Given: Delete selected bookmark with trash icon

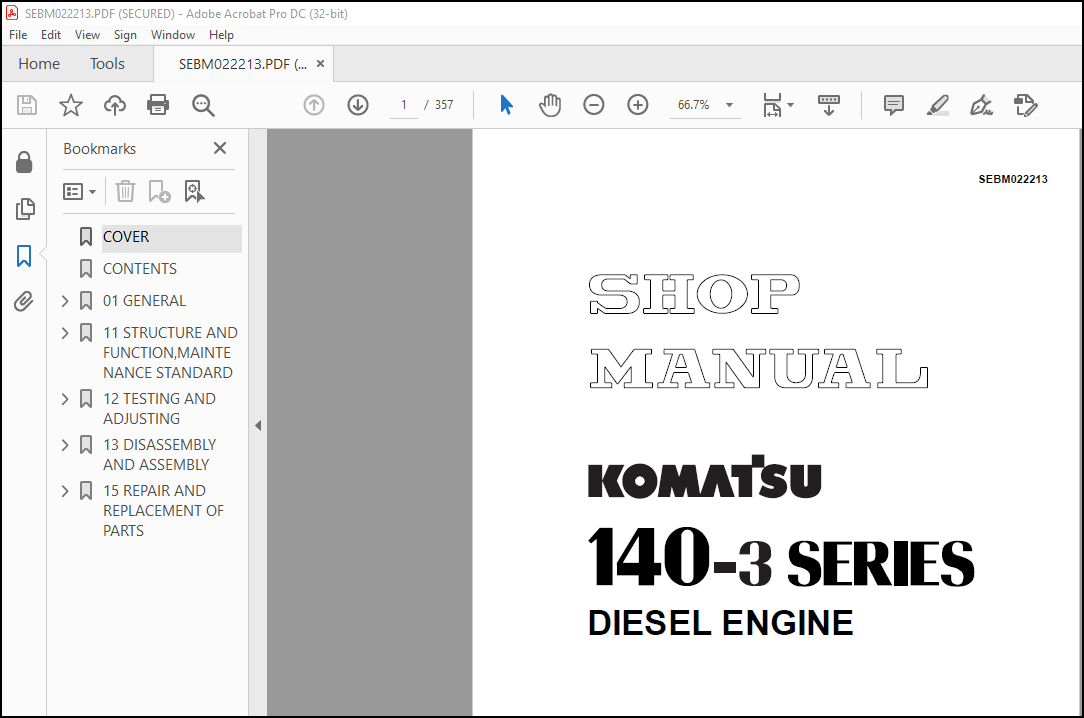Looking at the screenshot, I should [125, 191].
